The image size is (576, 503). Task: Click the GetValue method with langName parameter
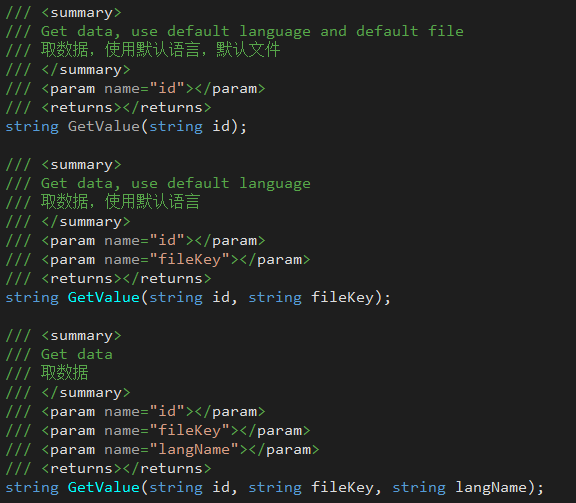(104, 488)
